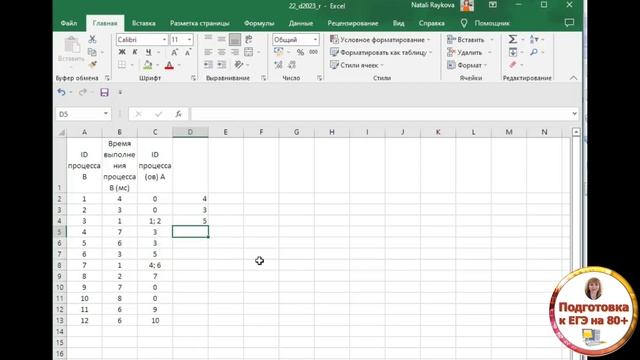
Task: Open Sort and Filter icon
Action: point(533,39)
